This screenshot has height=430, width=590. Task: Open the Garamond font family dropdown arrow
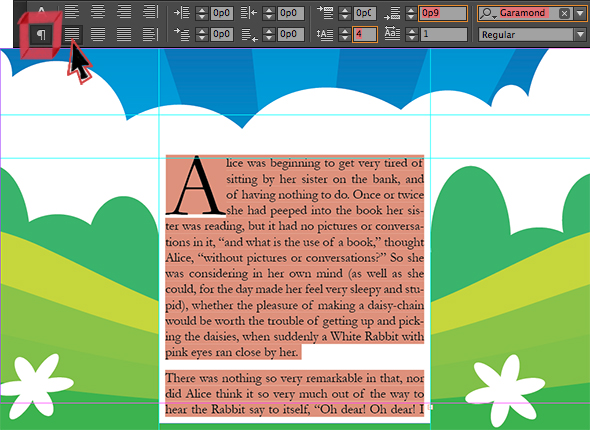click(x=580, y=14)
